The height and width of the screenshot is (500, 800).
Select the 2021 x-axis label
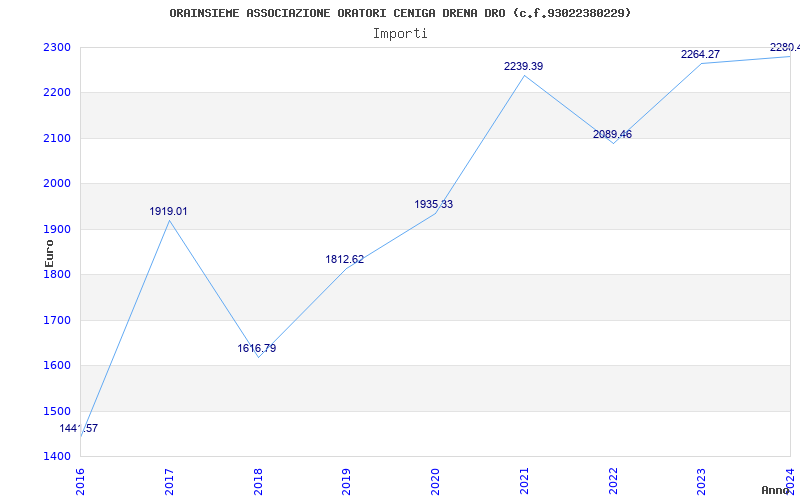click(x=524, y=481)
